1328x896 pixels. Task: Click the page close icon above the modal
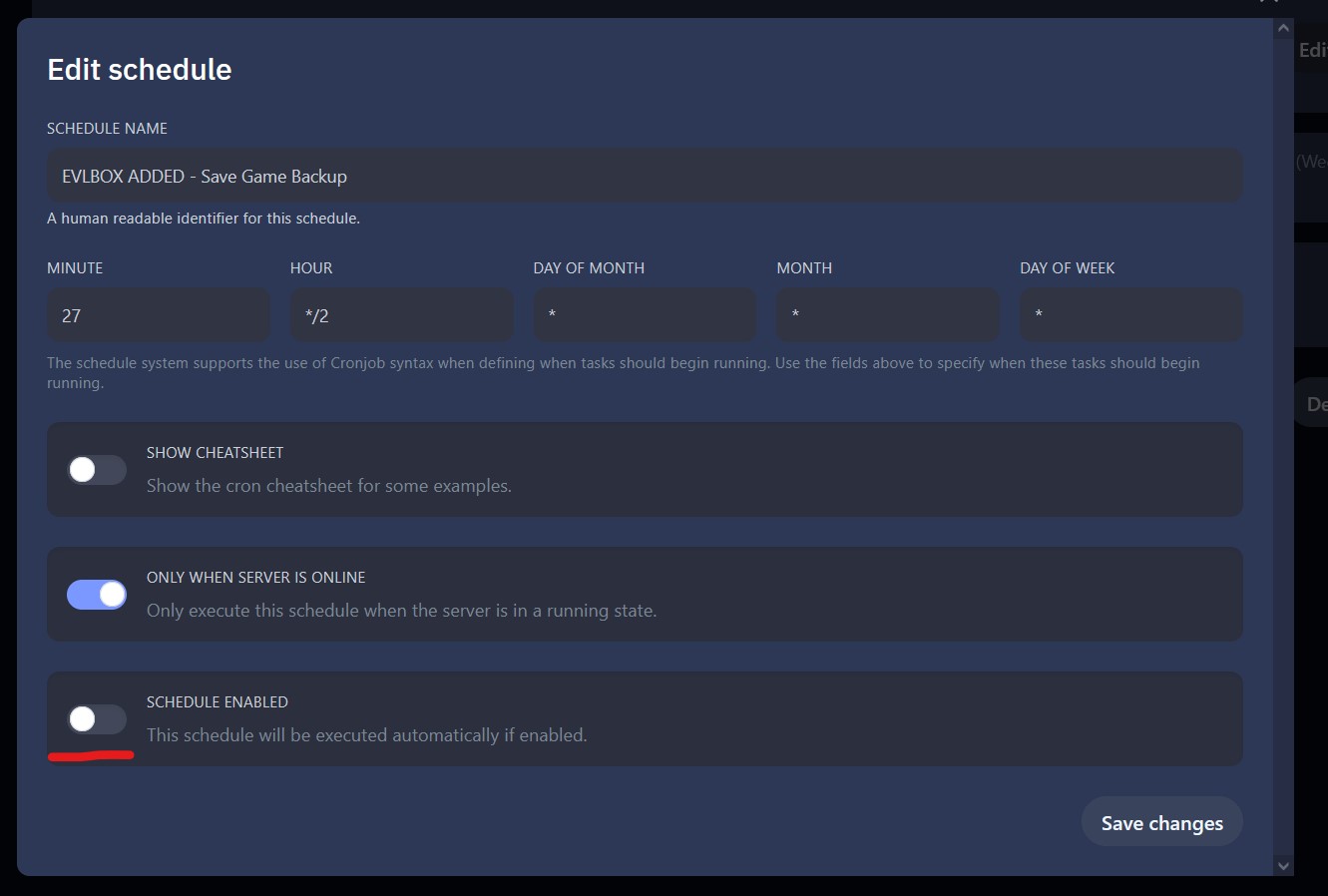[x=1268, y=5]
